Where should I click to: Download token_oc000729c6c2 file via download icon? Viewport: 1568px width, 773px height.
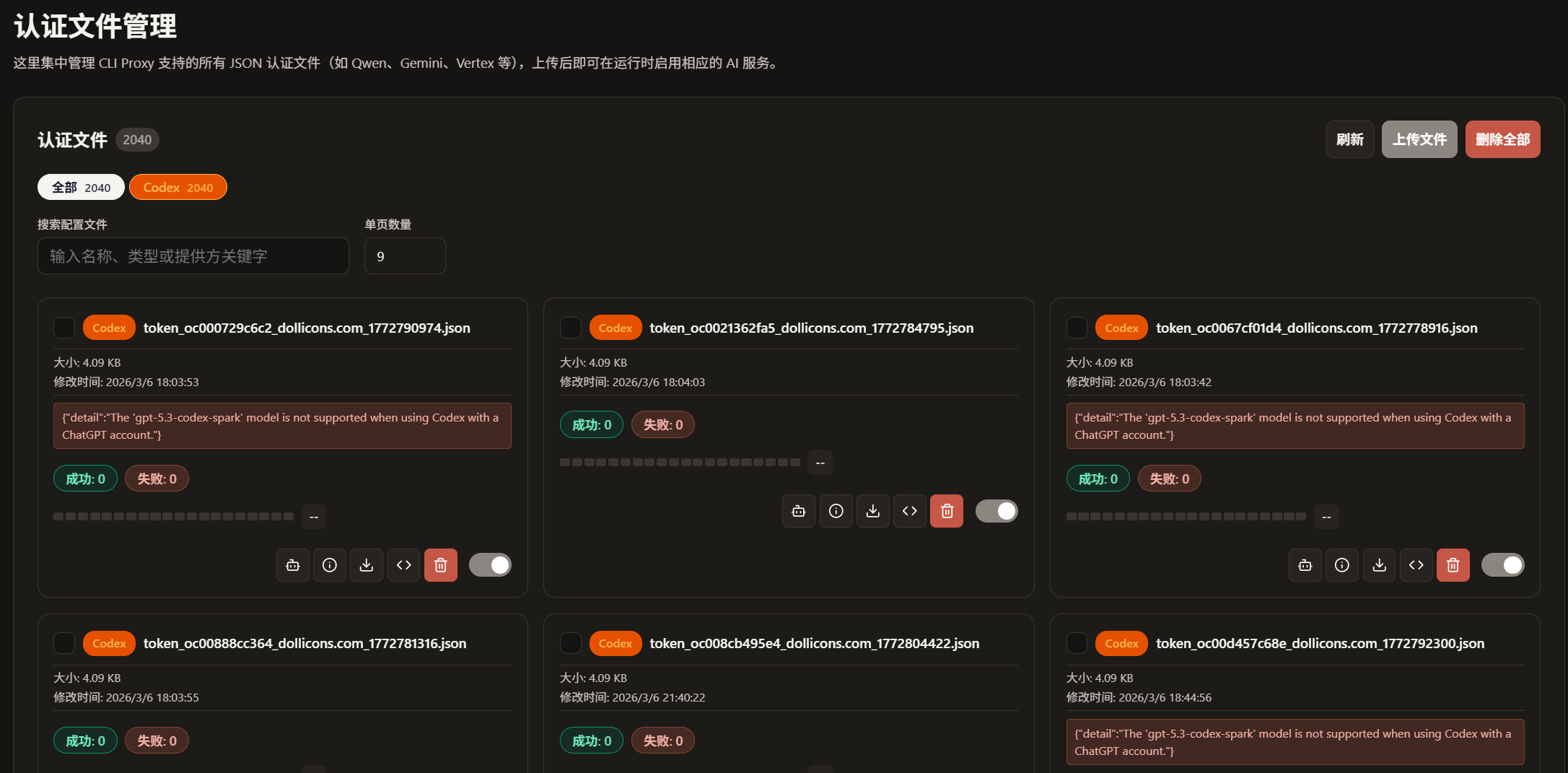point(367,565)
